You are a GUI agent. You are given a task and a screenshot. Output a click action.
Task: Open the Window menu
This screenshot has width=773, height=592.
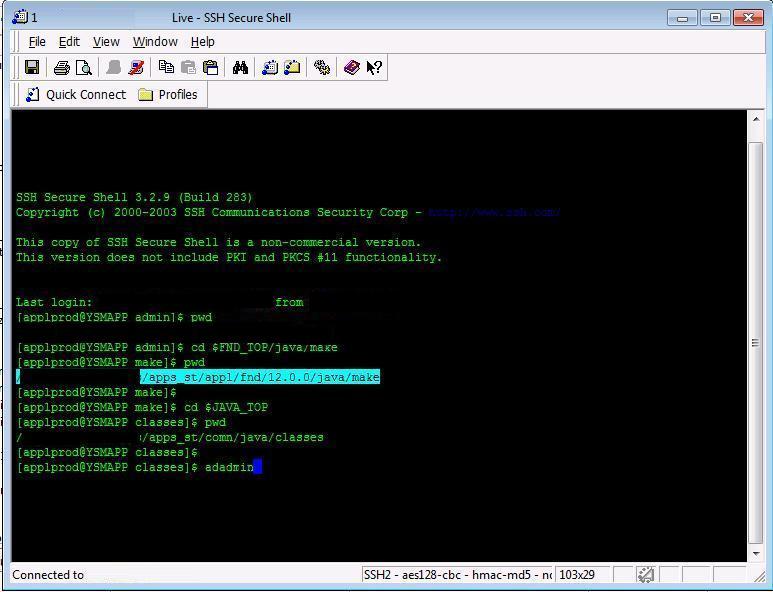(x=155, y=41)
